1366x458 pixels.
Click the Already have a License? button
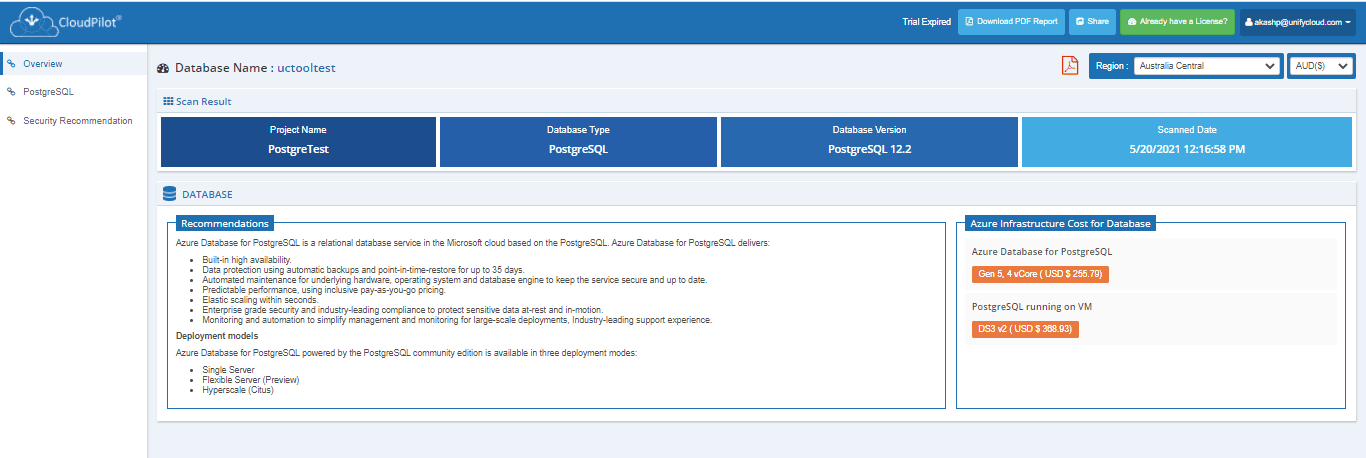[x=1177, y=21]
